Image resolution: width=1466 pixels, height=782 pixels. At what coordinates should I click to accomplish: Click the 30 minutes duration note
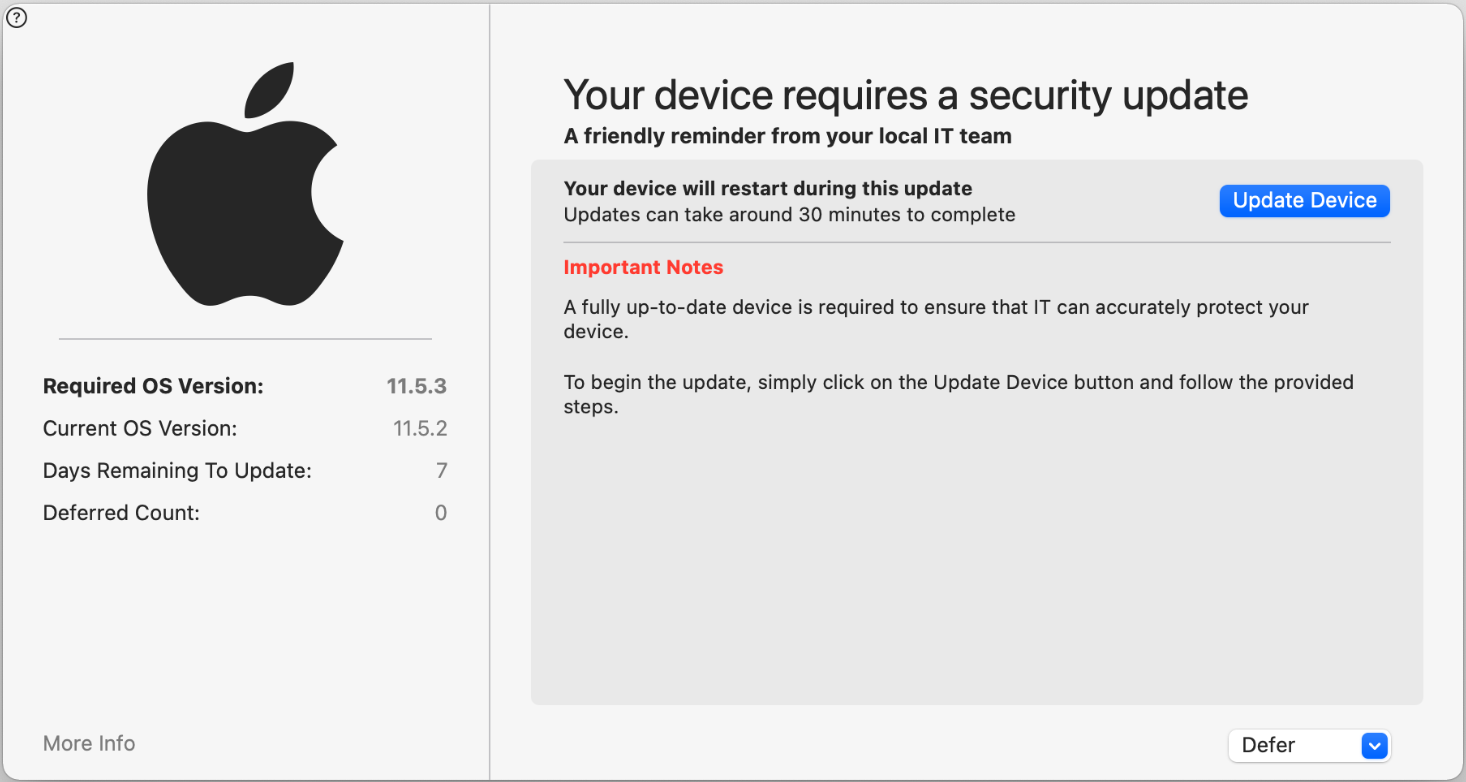[x=790, y=214]
